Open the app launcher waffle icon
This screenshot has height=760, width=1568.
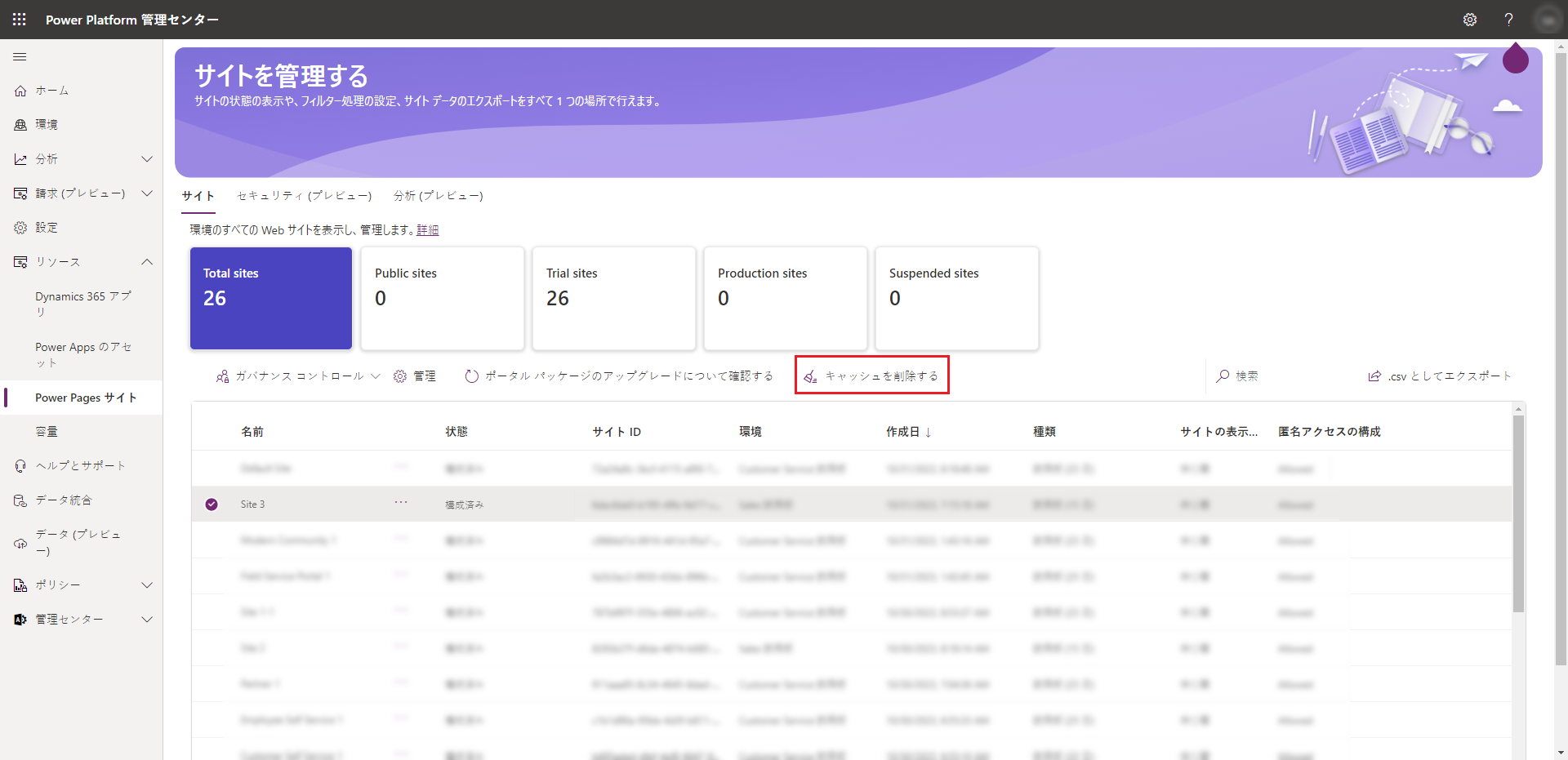pyautogui.click(x=20, y=20)
